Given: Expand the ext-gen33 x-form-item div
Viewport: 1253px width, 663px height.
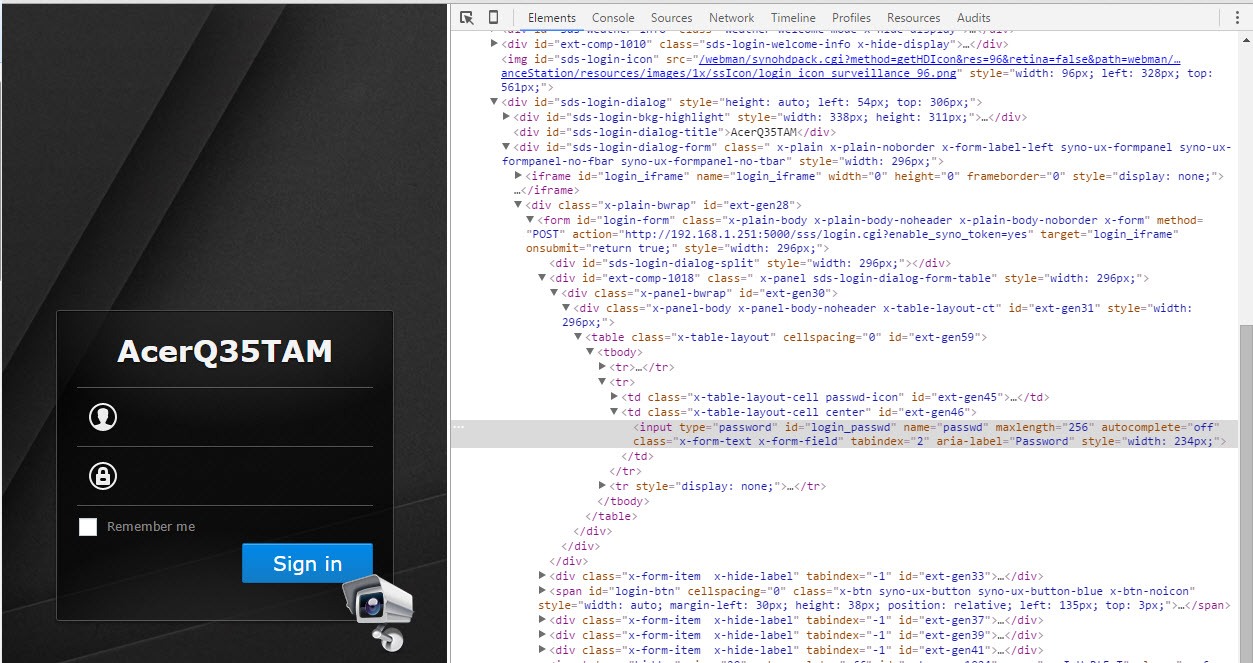Looking at the screenshot, I should [x=542, y=576].
